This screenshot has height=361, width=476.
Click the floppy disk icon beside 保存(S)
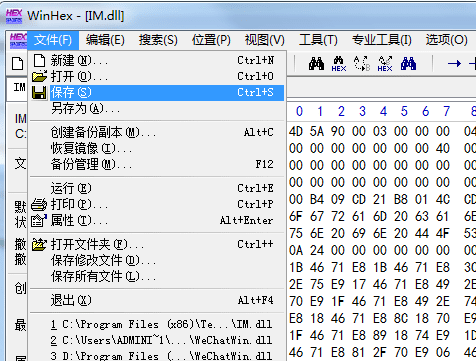[39, 93]
